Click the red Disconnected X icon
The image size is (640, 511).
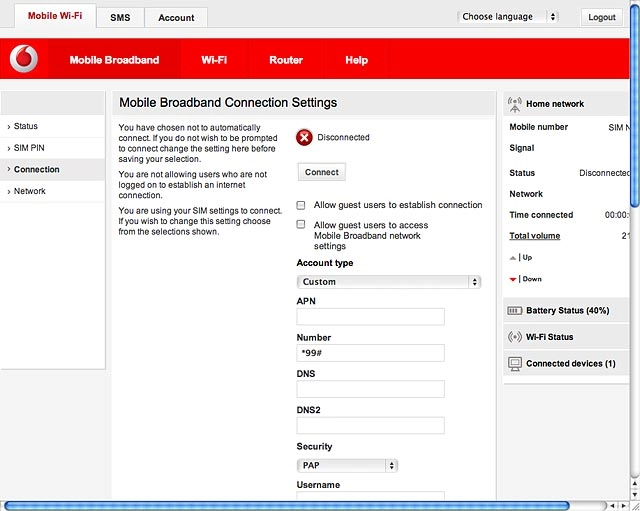[x=304, y=138]
